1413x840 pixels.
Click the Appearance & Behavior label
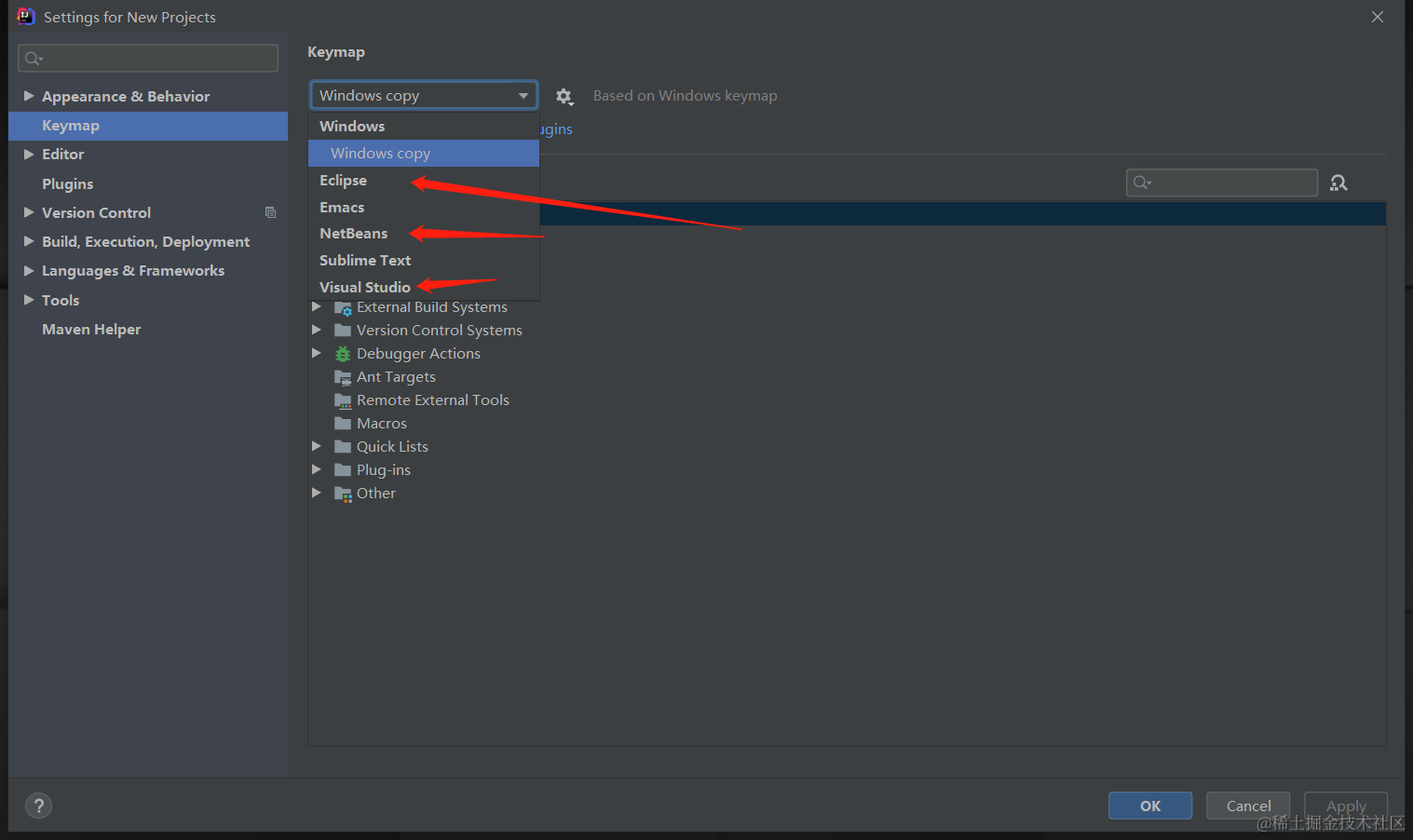126,97
